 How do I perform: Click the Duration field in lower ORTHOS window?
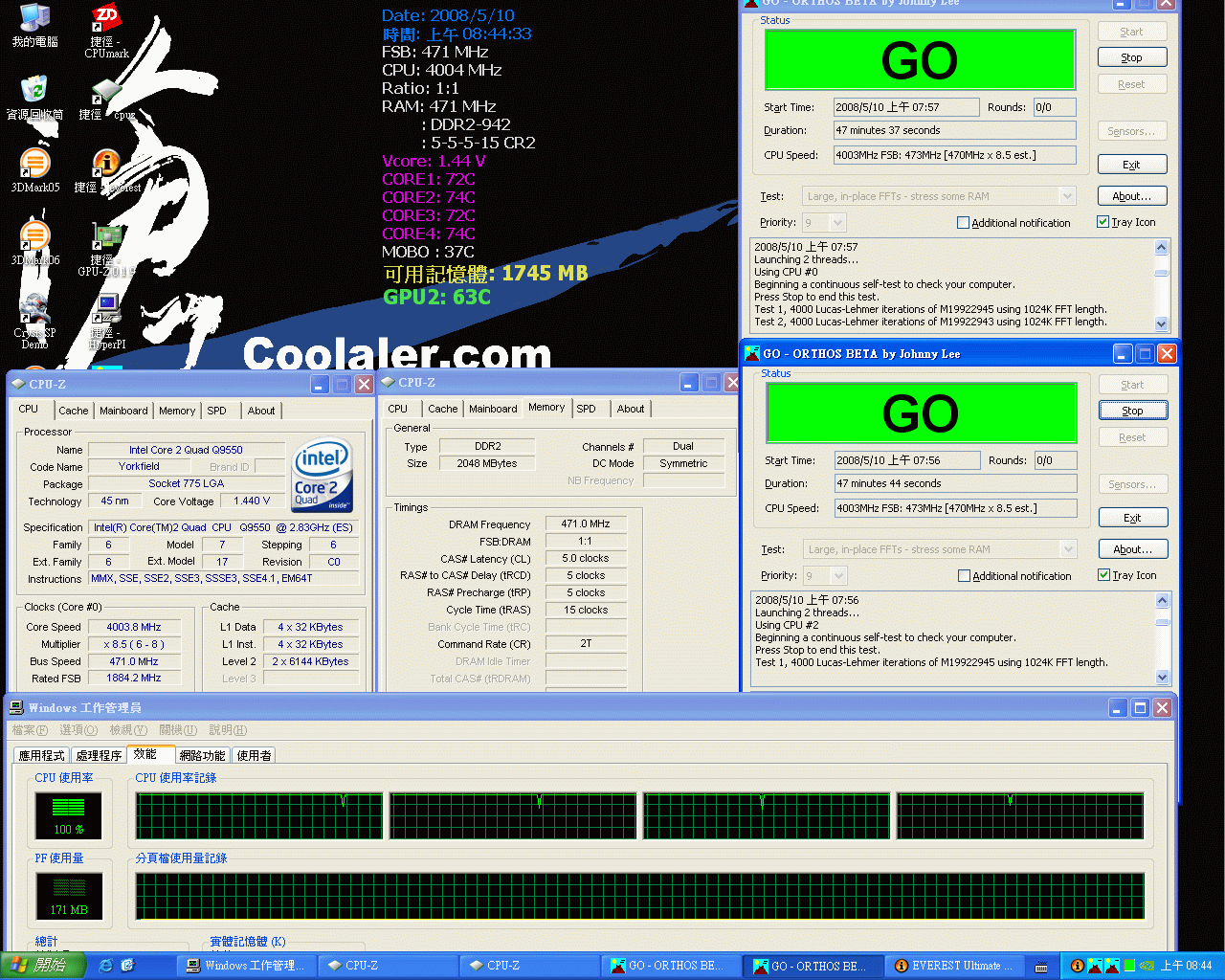(955, 483)
